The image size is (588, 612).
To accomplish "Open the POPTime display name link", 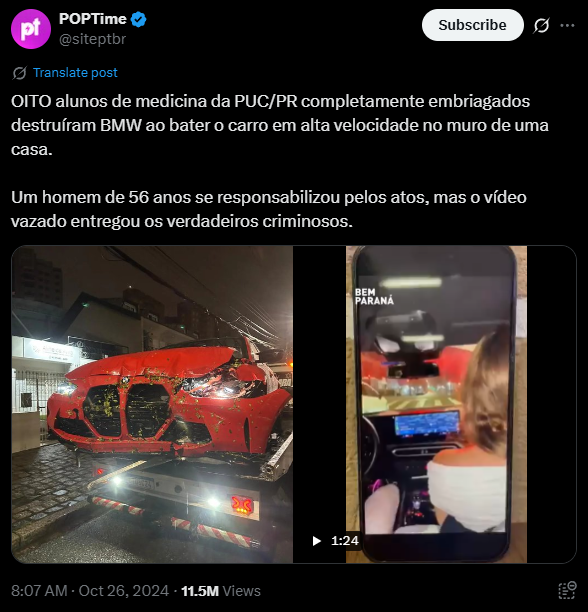I will [x=92, y=19].
